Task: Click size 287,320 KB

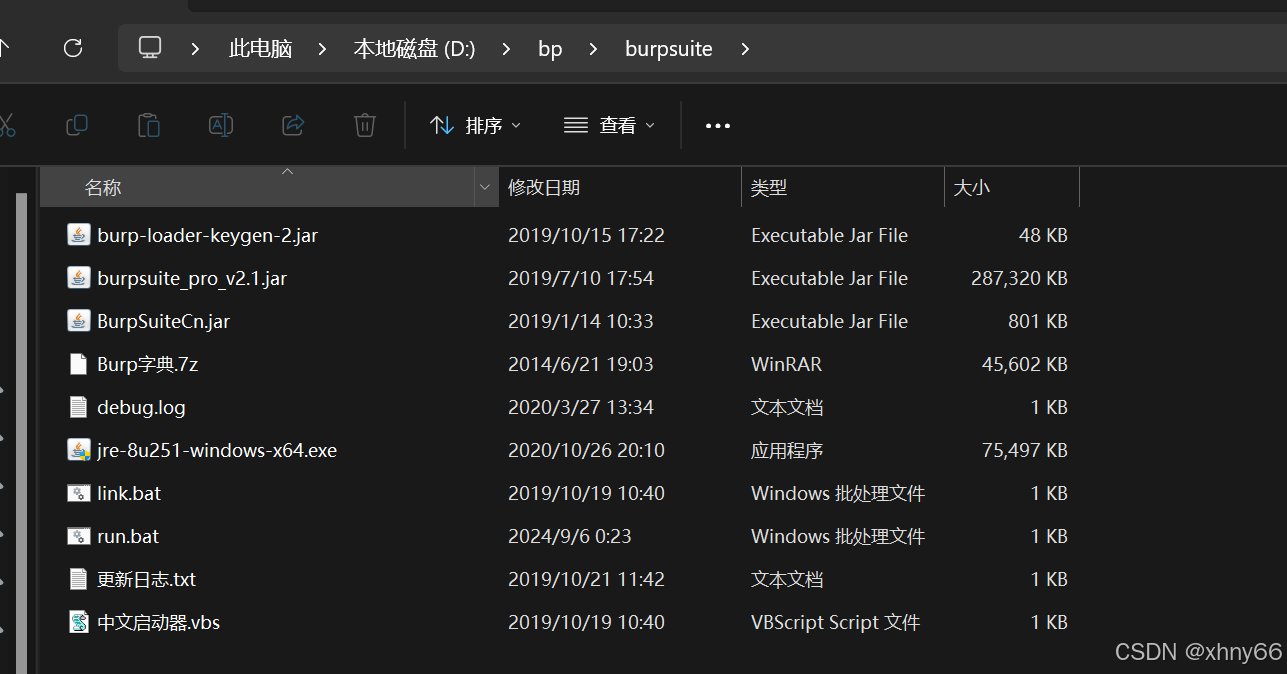Action: tap(1019, 278)
